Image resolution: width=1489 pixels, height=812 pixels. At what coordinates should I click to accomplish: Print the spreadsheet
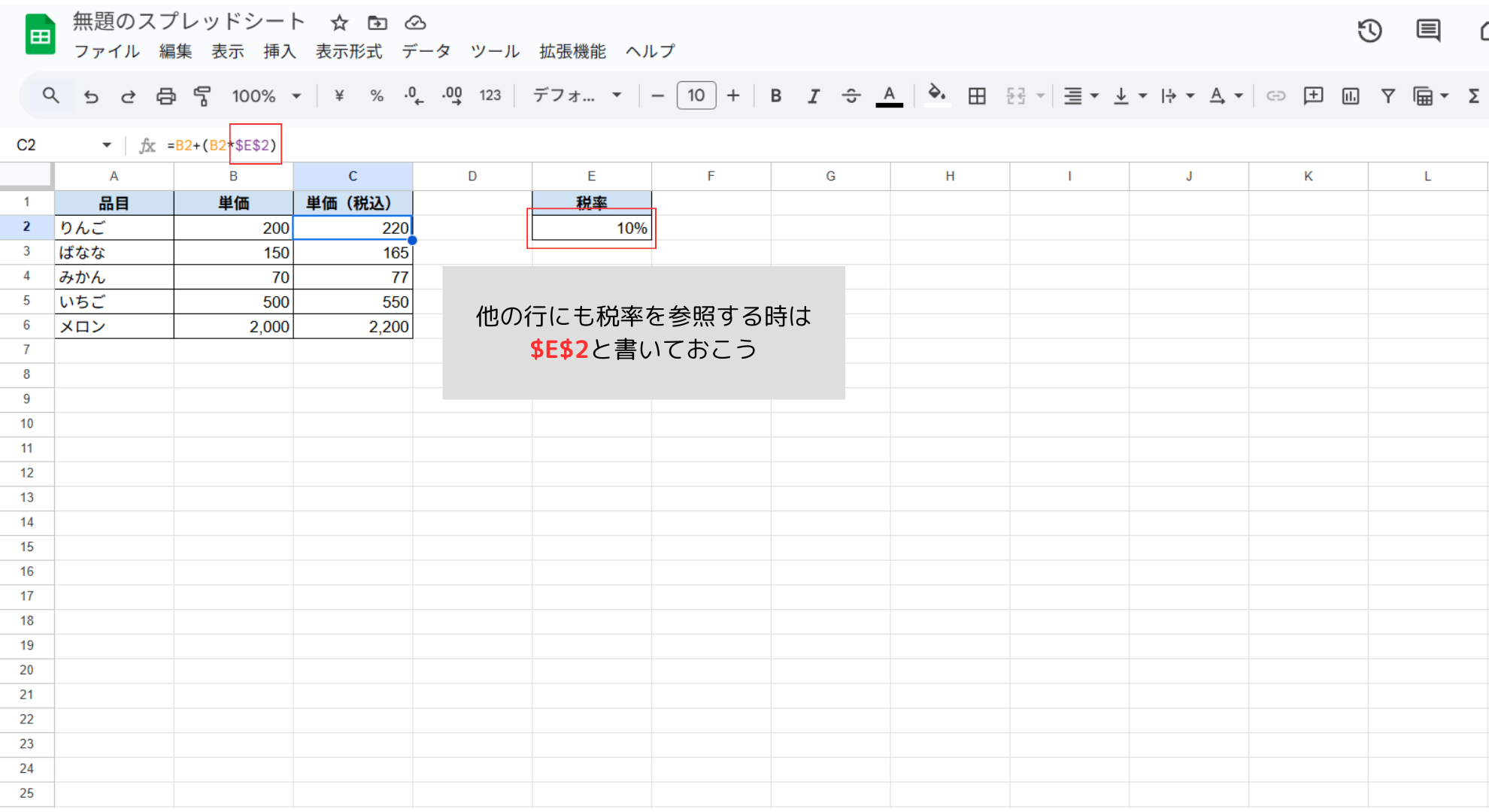[165, 96]
